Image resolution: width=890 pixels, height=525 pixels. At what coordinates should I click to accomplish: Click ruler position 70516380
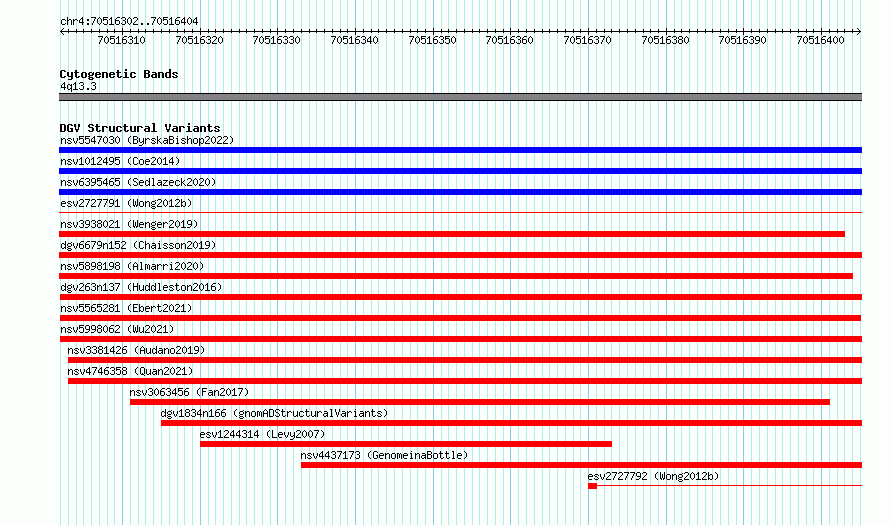(665, 40)
